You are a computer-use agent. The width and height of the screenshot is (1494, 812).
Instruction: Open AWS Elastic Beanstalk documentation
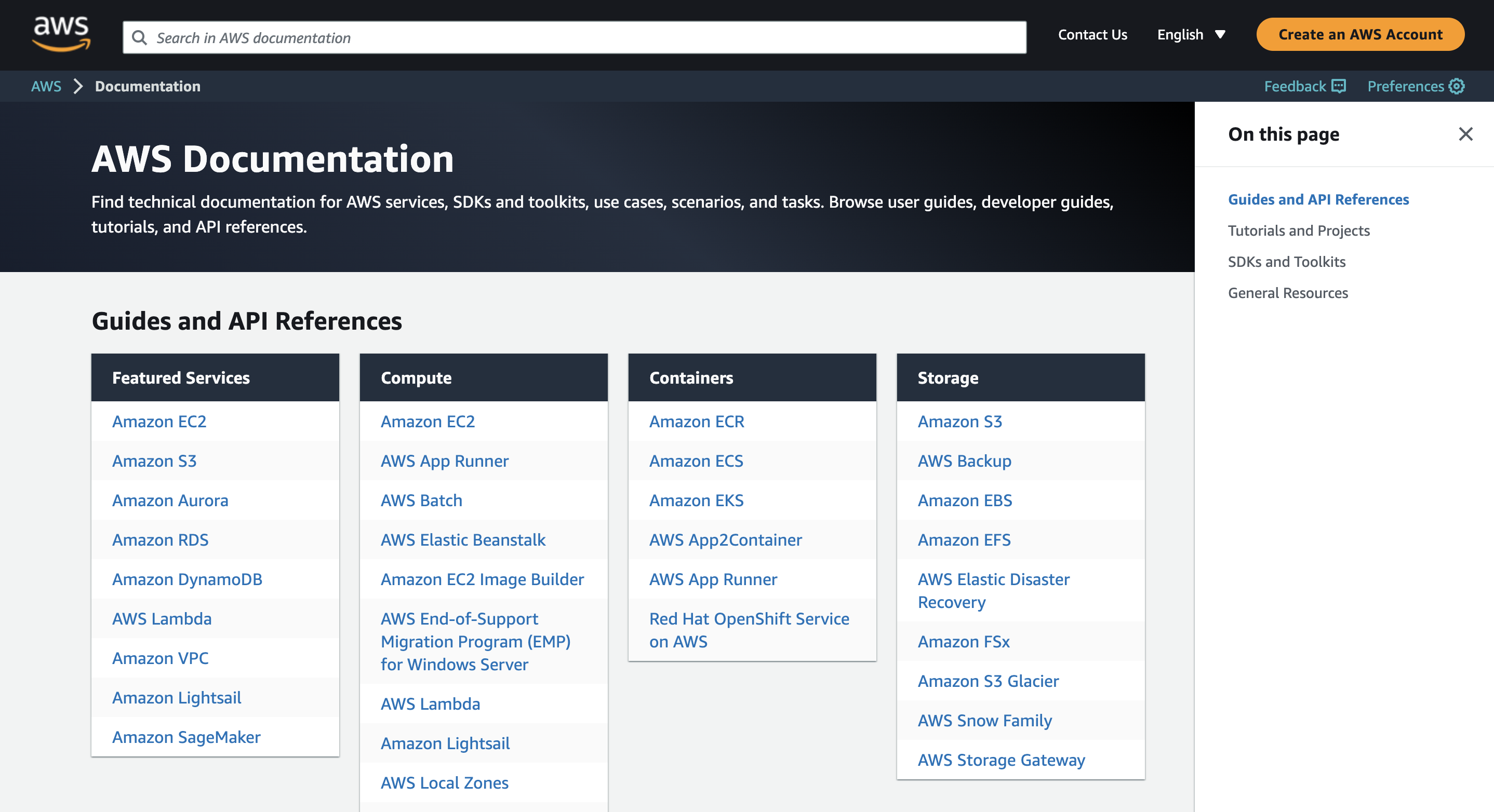click(x=463, y=539)
